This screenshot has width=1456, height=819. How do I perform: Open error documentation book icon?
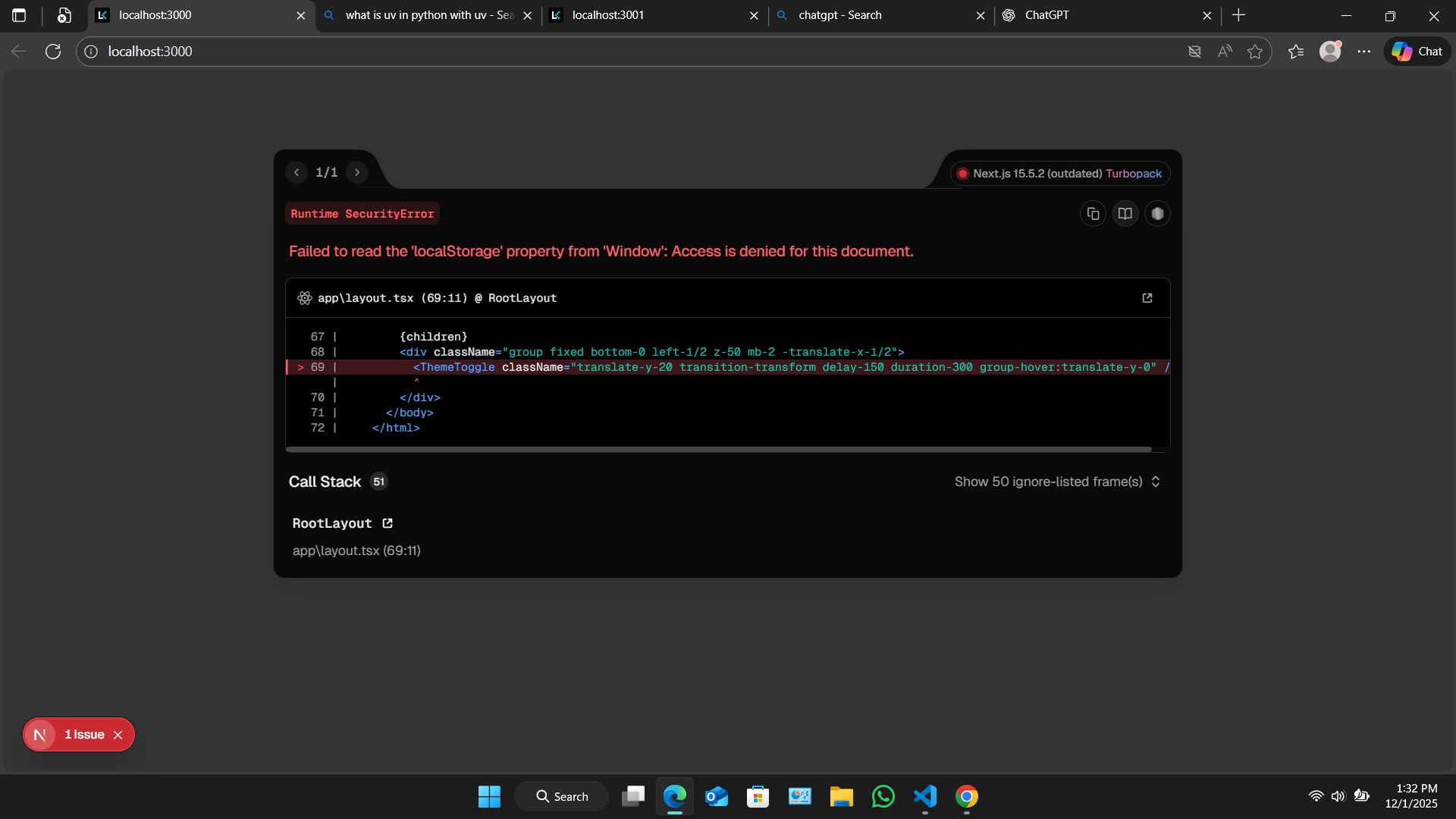[1125, 214]
